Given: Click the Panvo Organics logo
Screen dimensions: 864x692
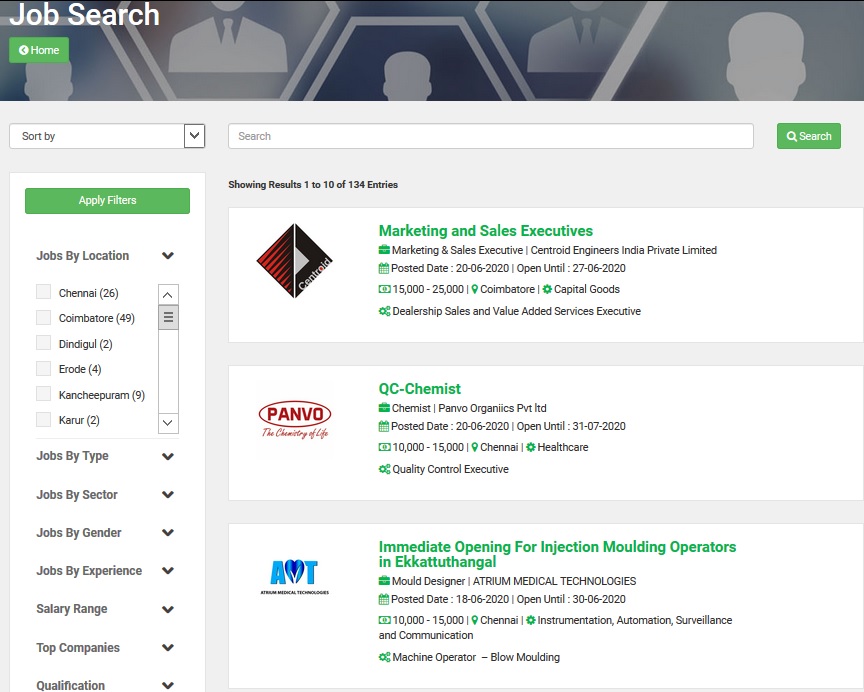Looking at the screenshot, I should (295, 420).
